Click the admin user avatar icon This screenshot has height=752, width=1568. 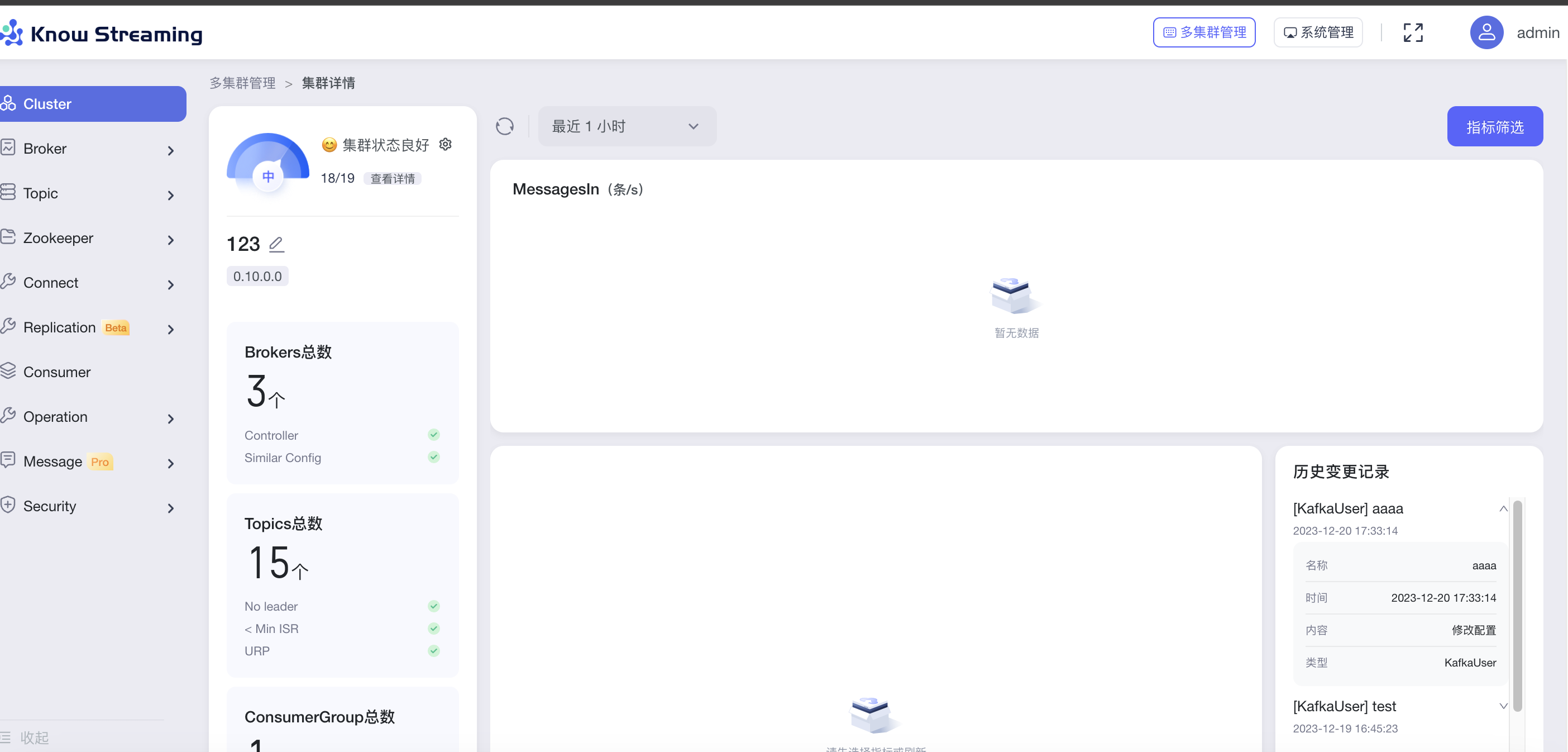(x=1486, y=32)
